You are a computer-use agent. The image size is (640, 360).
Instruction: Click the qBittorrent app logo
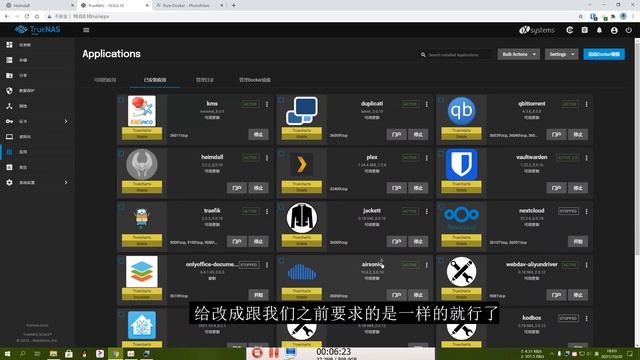[x=461, y=111]
